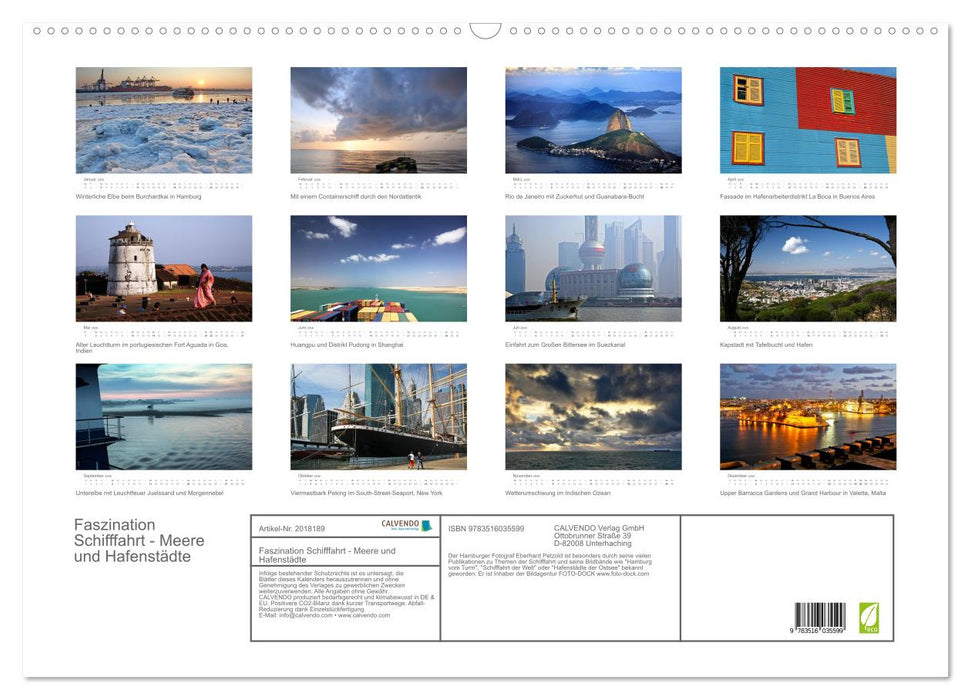Select the Valletta Grand Harbour night image

point(808,416)
